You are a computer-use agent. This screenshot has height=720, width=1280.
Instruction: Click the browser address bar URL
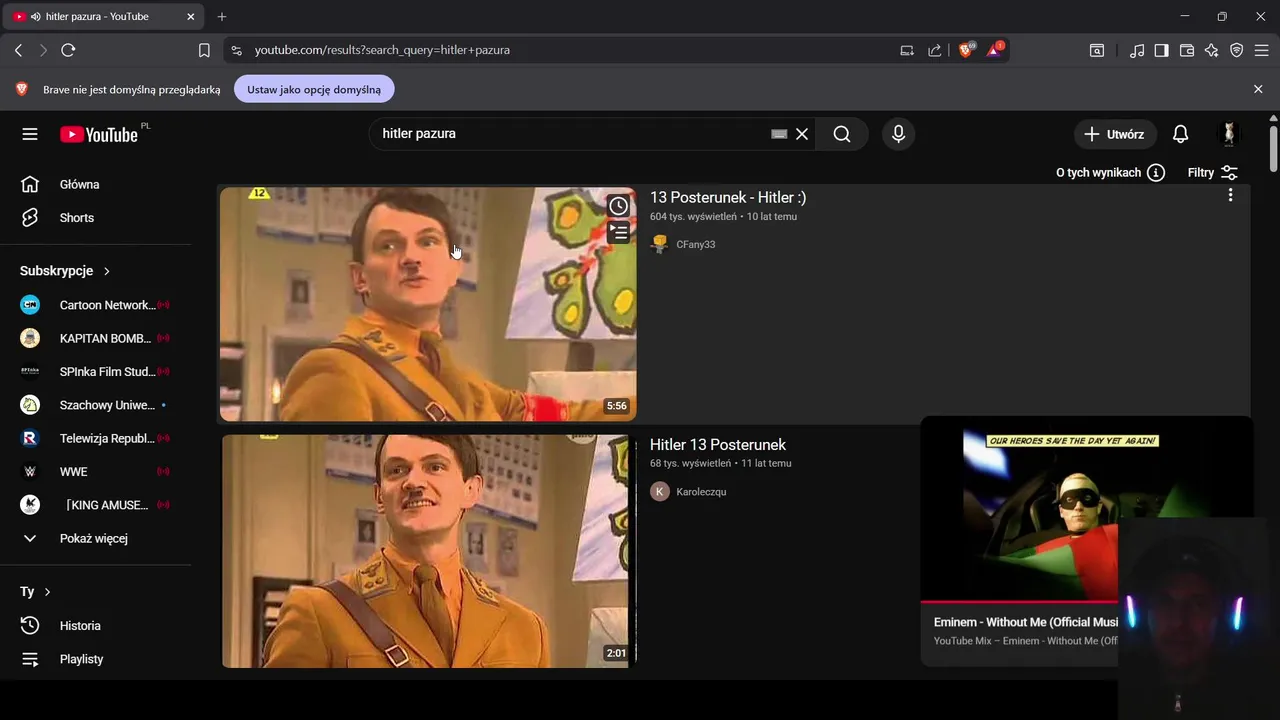pyautogui.click(x=382, y=50)
